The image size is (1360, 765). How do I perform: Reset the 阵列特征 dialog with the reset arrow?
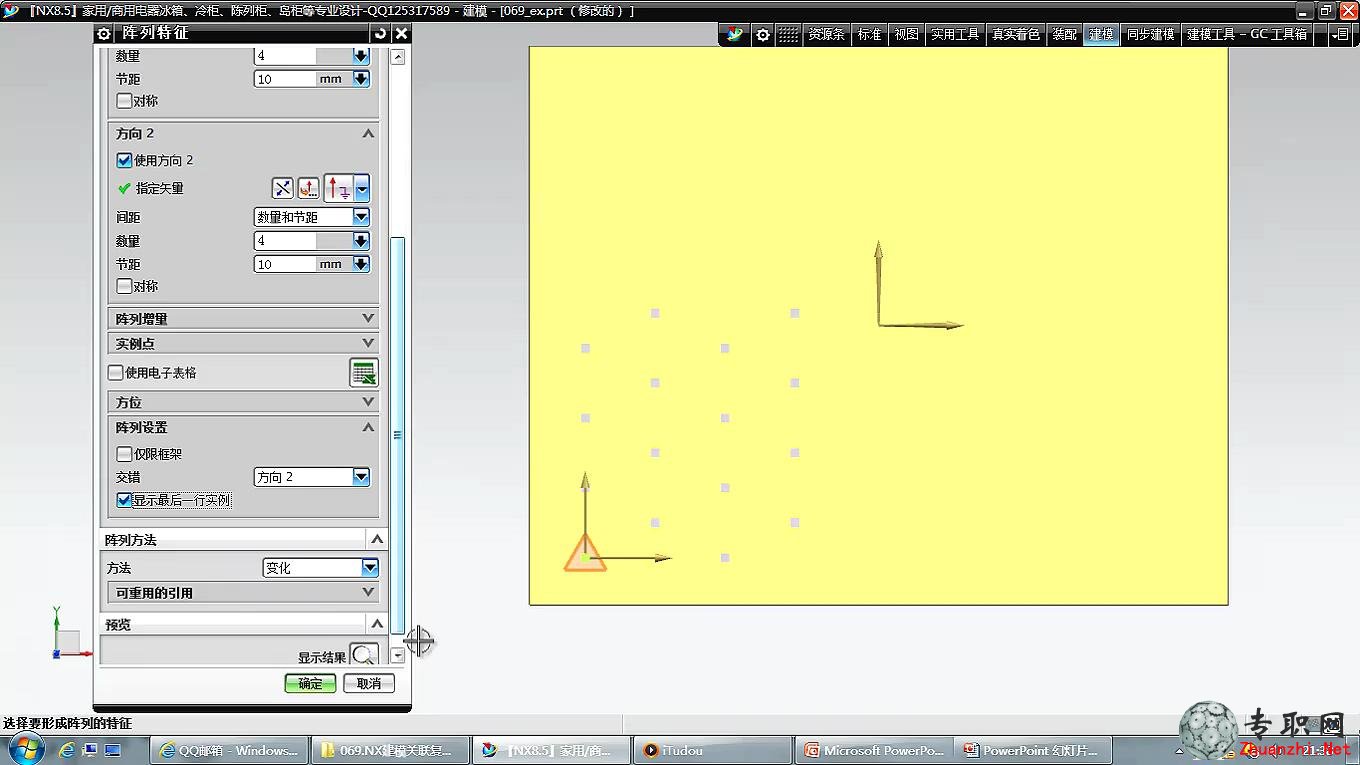pyautogui.click(x=380, y=34)
